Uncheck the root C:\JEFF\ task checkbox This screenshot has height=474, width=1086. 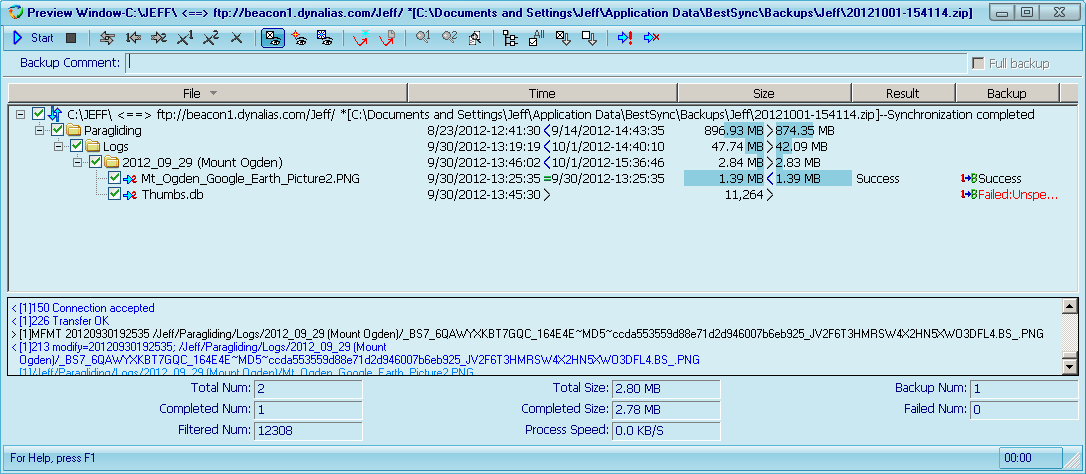[38, 114]
